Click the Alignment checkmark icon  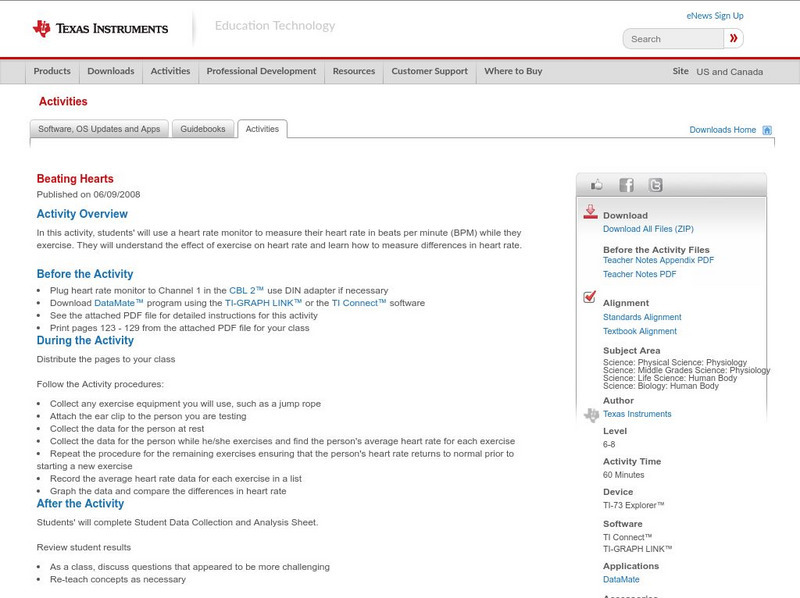(x=589, y=296)
